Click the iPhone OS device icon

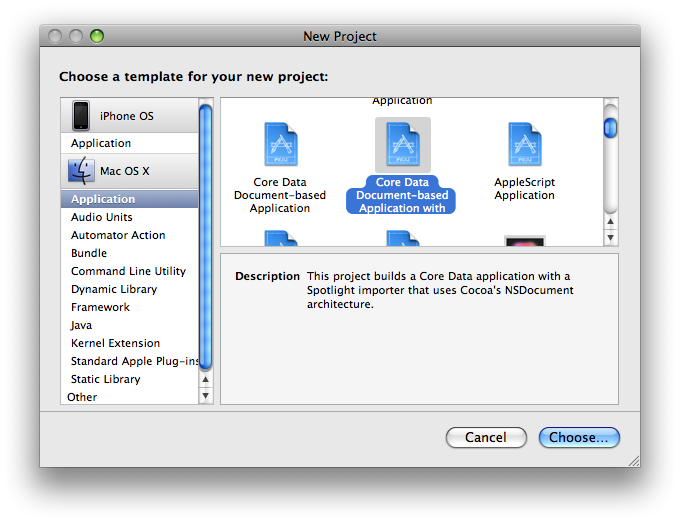[x=81, y=115]
